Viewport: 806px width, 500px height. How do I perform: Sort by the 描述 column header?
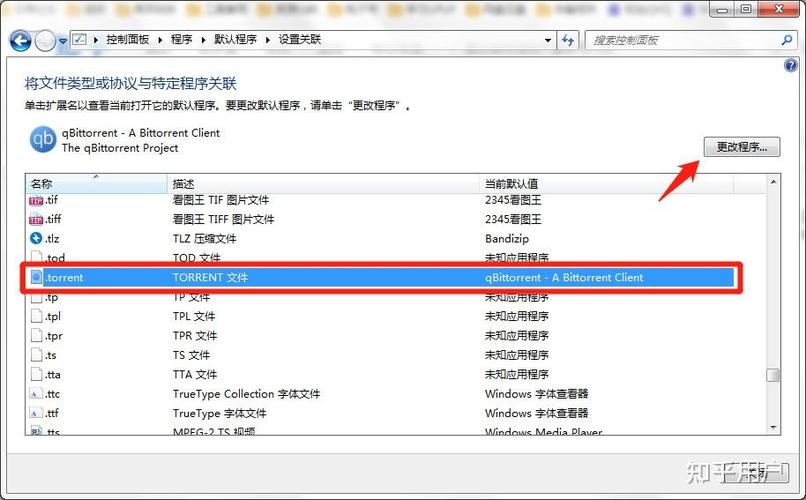(x=323, y=183)
